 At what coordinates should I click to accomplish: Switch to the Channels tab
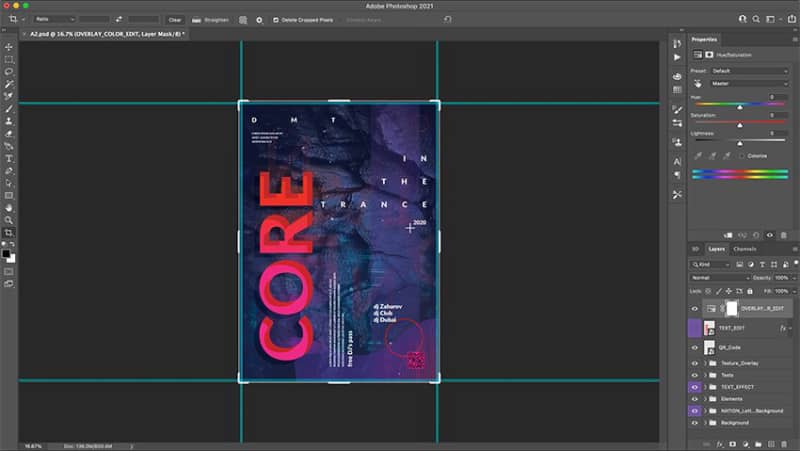[x=744, y=249]
